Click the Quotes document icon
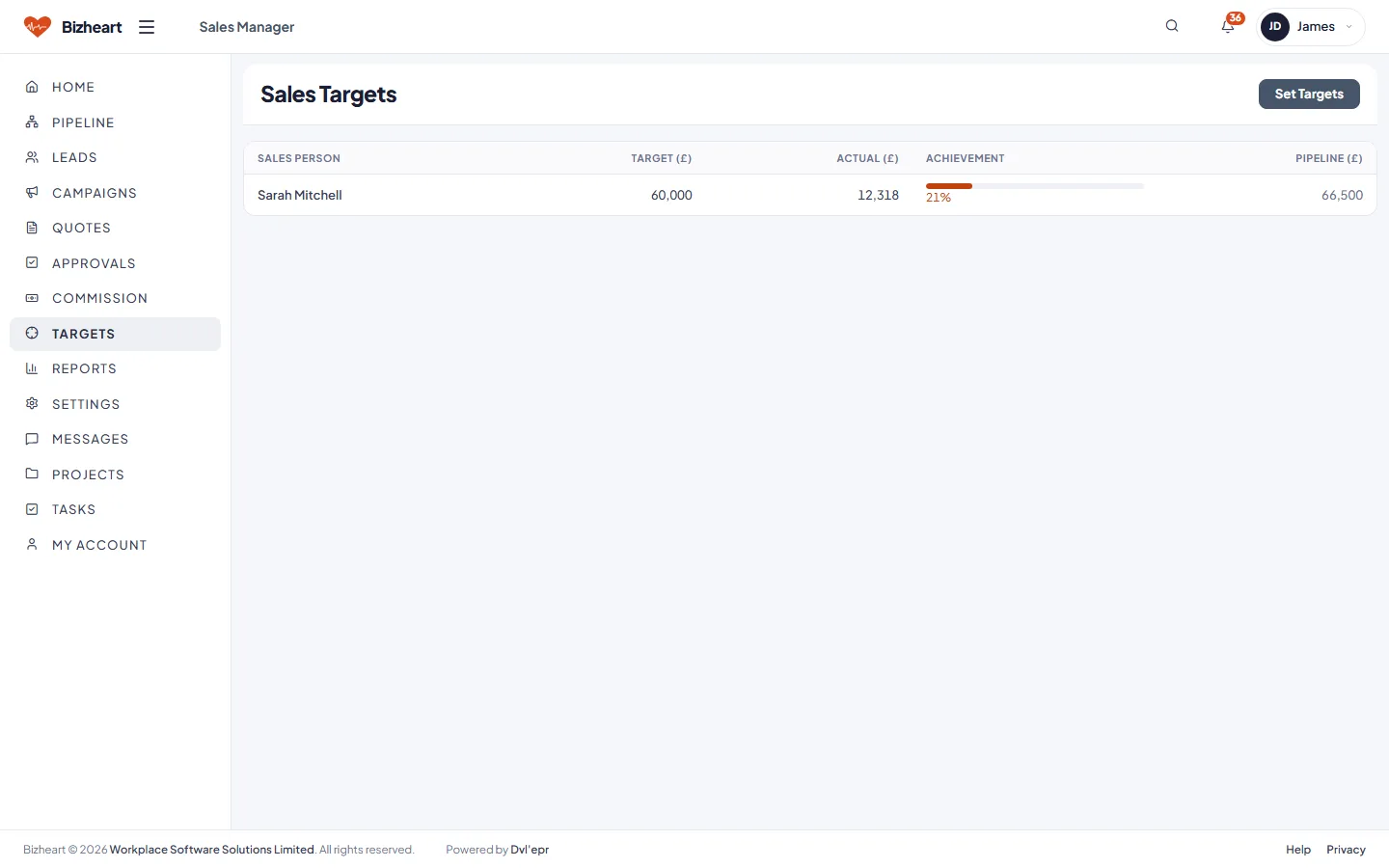 click(32, 228)
